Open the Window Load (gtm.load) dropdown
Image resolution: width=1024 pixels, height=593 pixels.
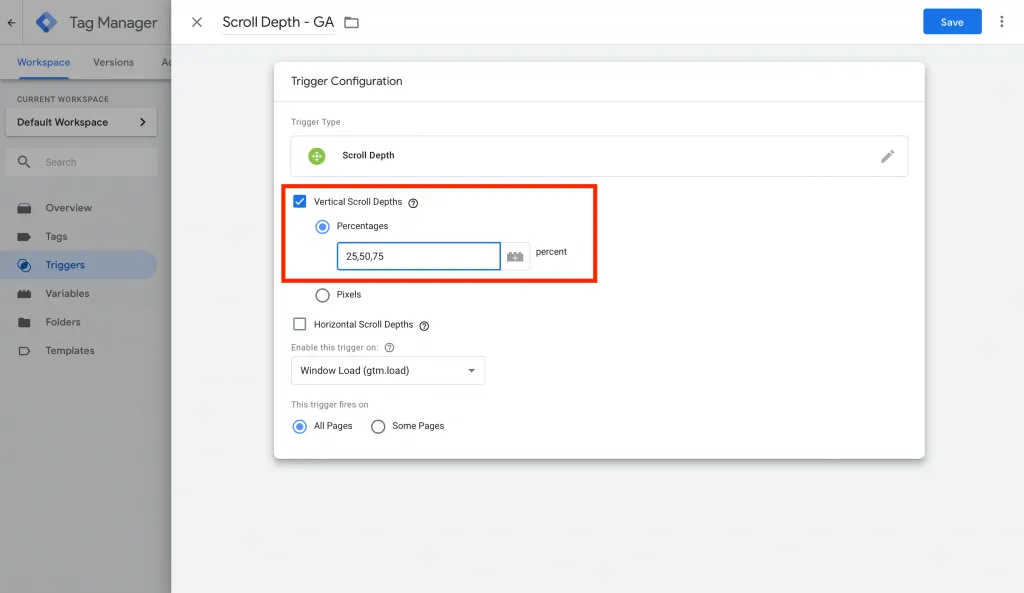(388, 370)
